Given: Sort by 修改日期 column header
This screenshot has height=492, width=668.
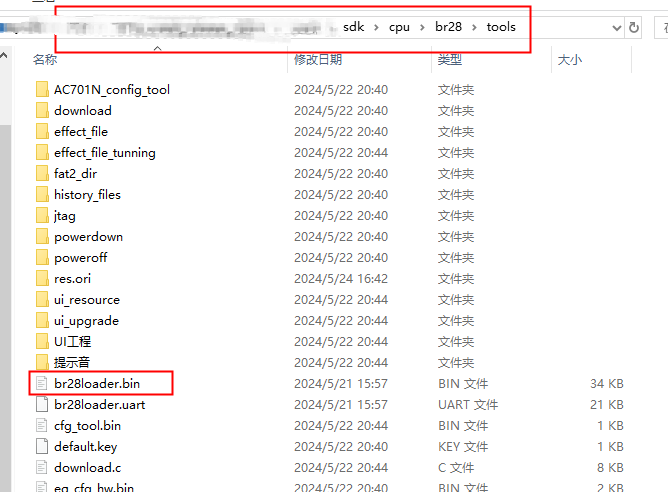Looking at the screenshot, I should [x=318, y=60].
